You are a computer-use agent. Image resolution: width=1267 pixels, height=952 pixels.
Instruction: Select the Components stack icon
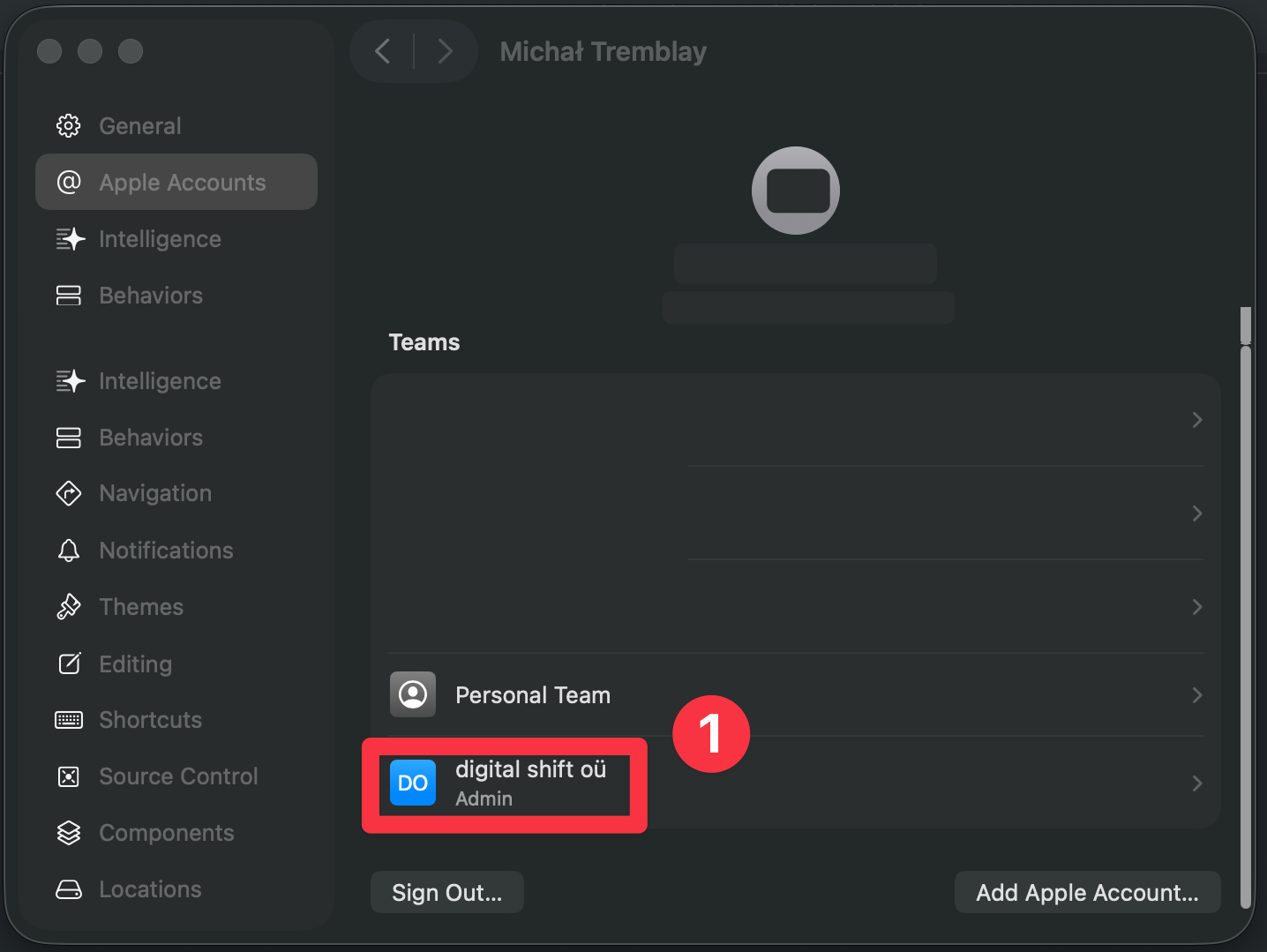68,833
